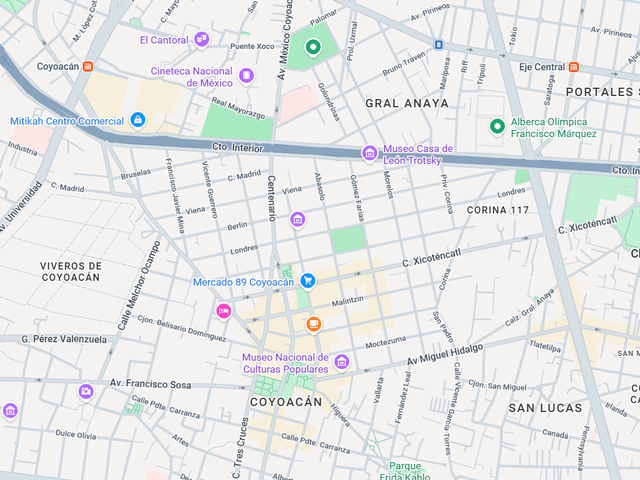Click the CORINA 117 label

click(498, 210)
